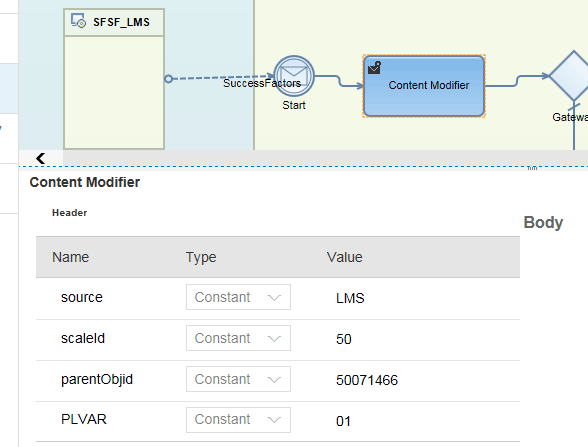
Task: Click the Name column header
Action: coord(70,257)
